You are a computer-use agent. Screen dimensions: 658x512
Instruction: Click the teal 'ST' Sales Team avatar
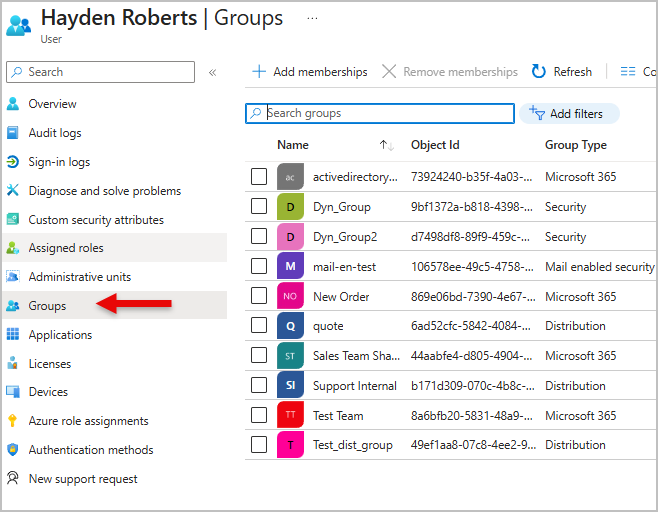click(290, 356)
